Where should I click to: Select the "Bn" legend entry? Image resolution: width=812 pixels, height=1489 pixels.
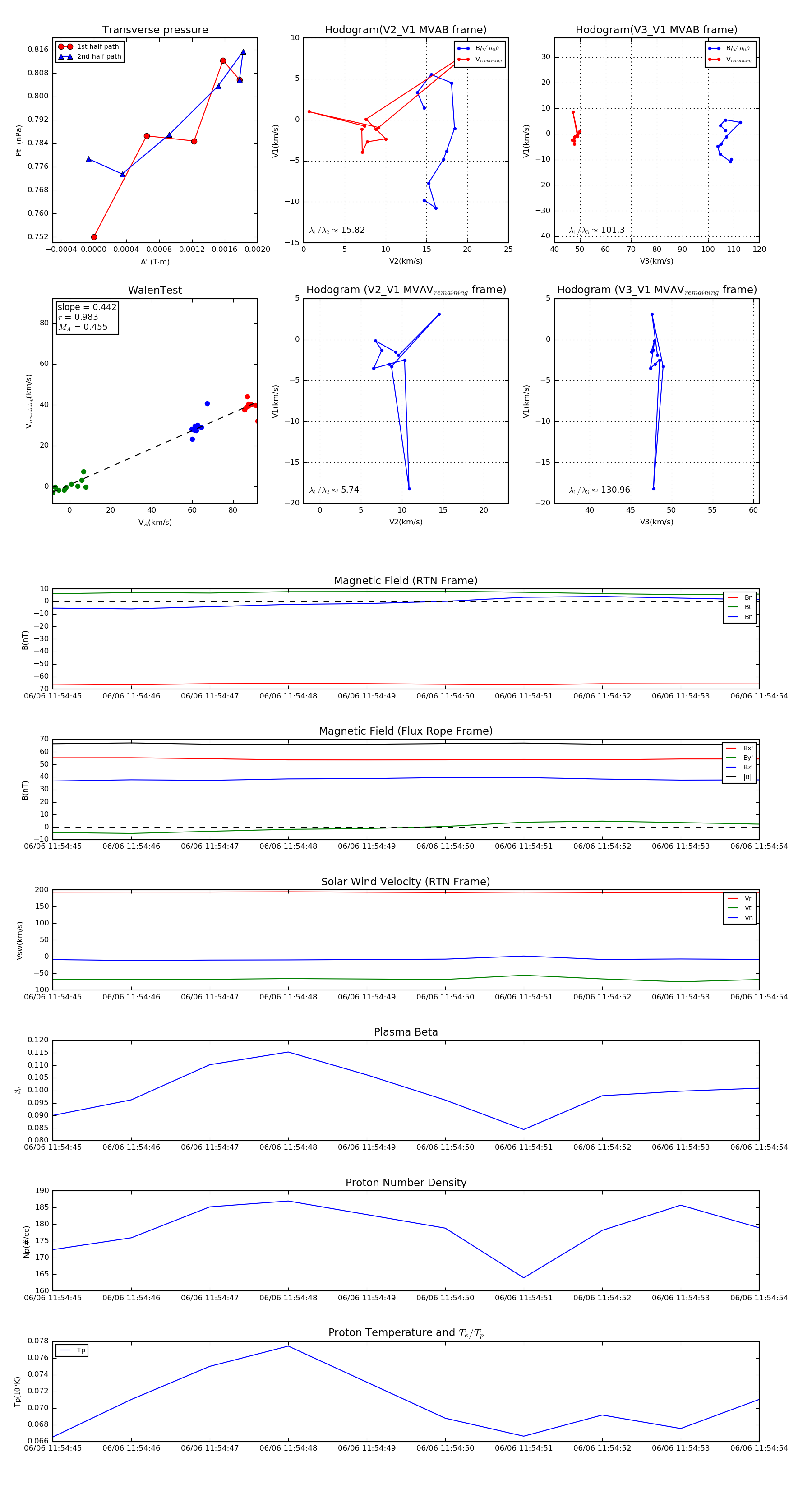coord(740,617)
